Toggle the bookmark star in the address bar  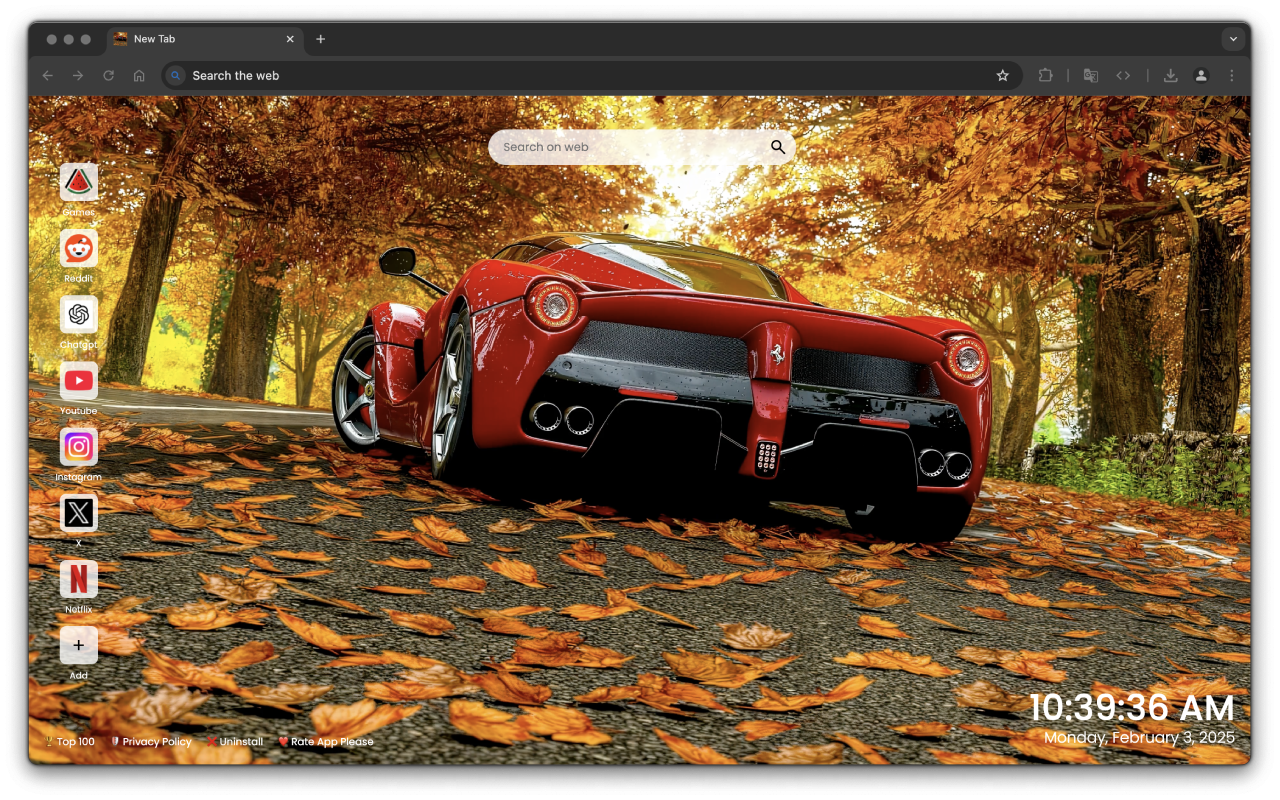pyautogui.click(x=1002, y=75)
